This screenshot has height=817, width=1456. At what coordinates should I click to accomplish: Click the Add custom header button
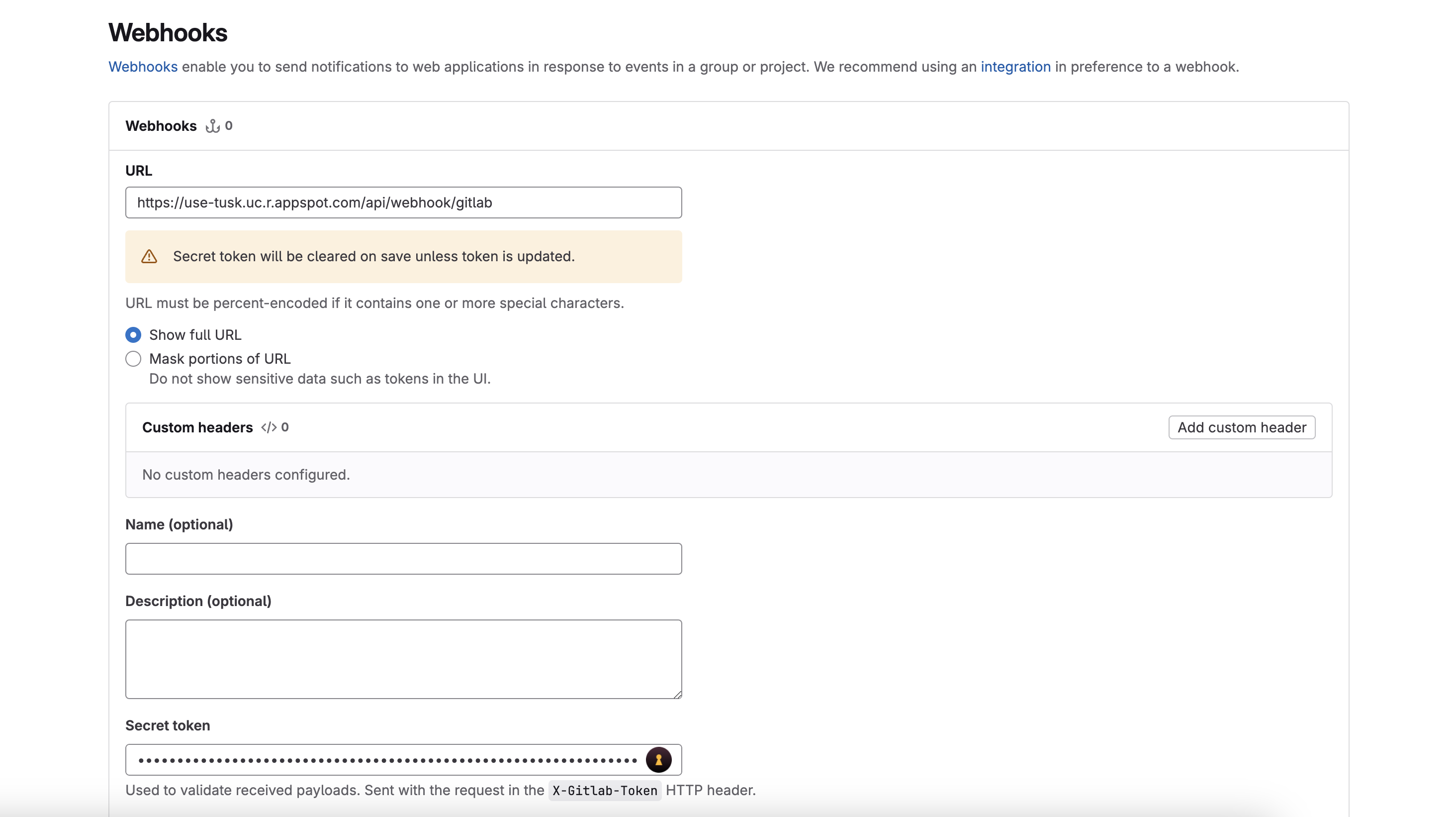tap(1242, 427)
